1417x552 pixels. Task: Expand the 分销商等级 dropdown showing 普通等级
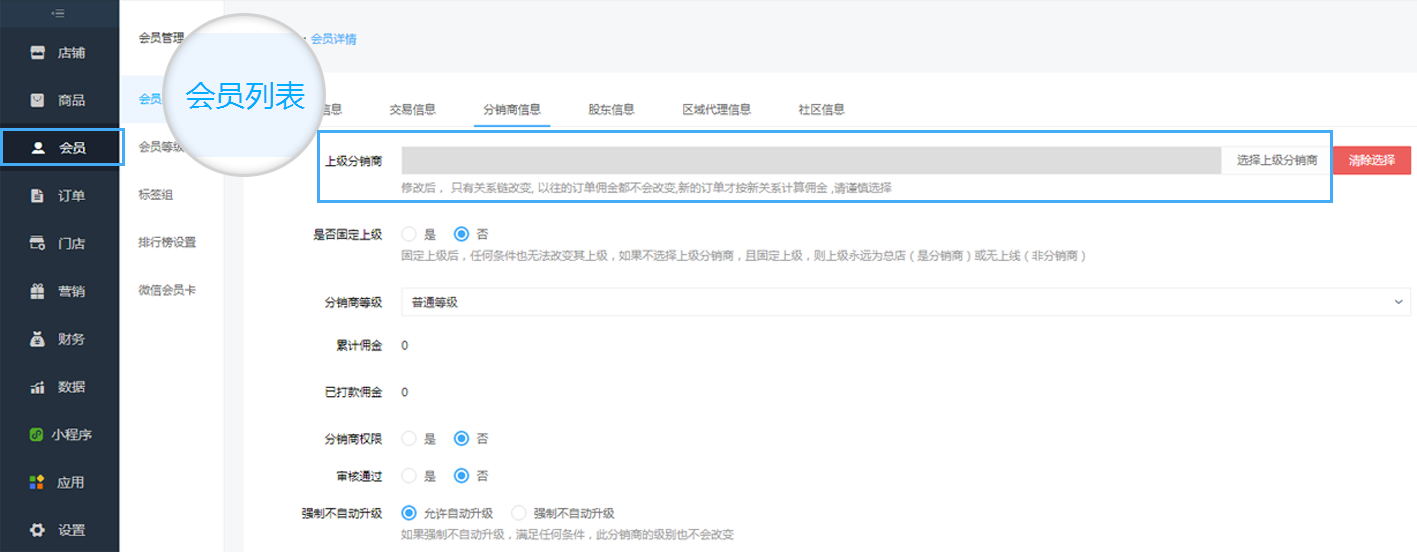pos(906,302)
